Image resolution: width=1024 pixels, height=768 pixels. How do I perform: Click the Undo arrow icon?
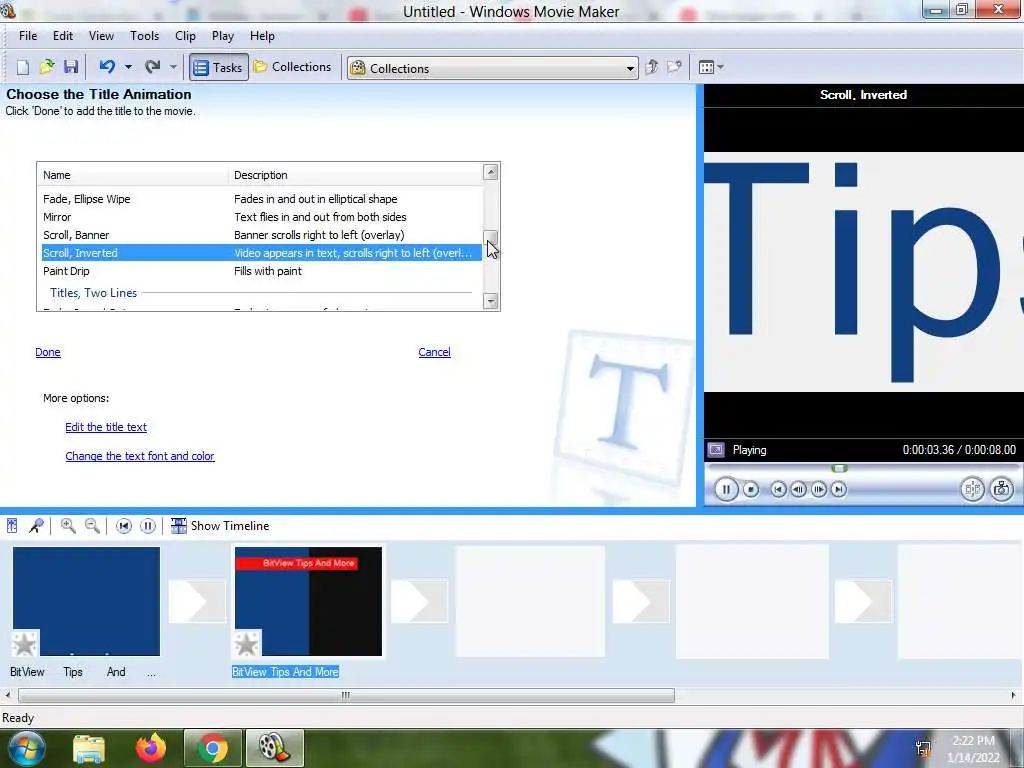pos(107,67)
